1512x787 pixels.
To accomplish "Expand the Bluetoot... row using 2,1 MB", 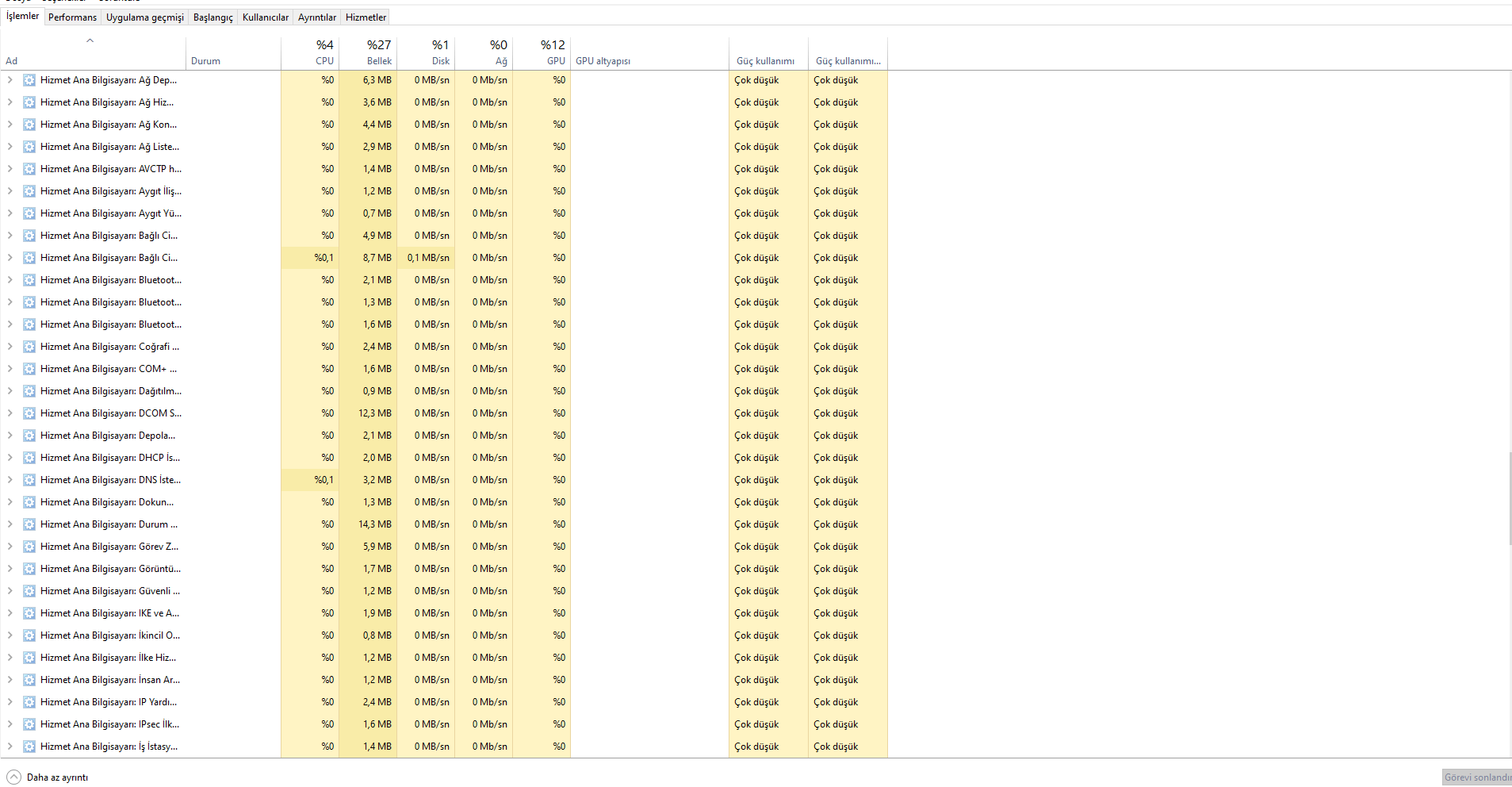I will [10, 280].
